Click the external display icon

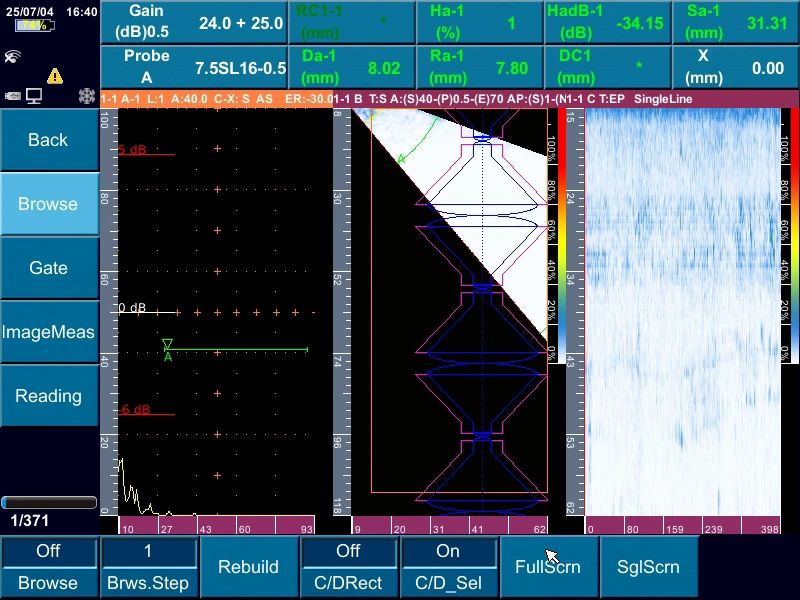(x=33, y=96)
